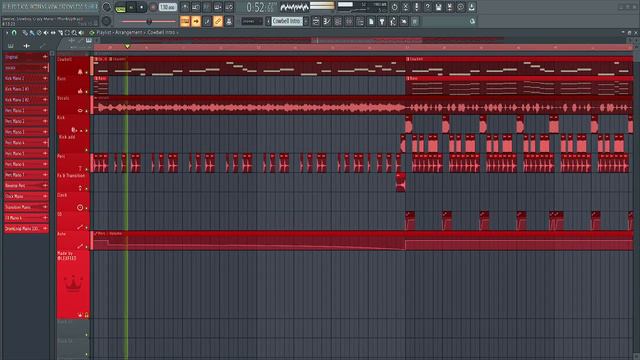Screen dimensions: 640x360
Task: Select 'Perc Mane 1' picker item
Action: 26,111
